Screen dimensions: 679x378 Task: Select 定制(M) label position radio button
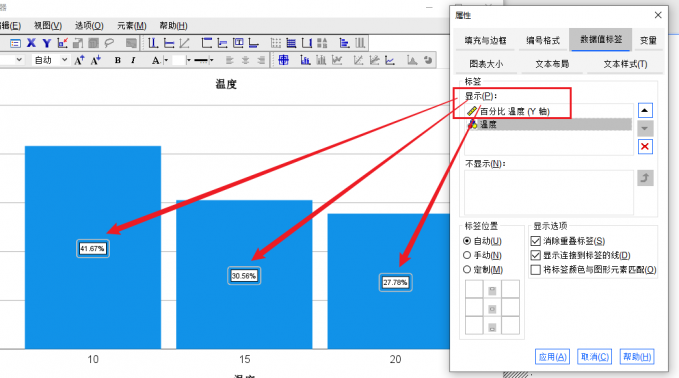pyautogui.click(x=467, y=269)
